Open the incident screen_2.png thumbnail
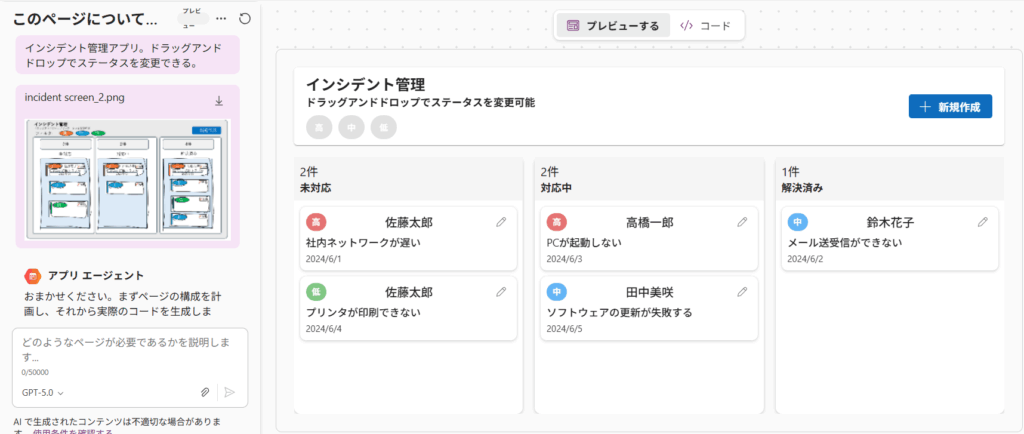This screenshot has height=434, width=1024. tap(127, 177)
